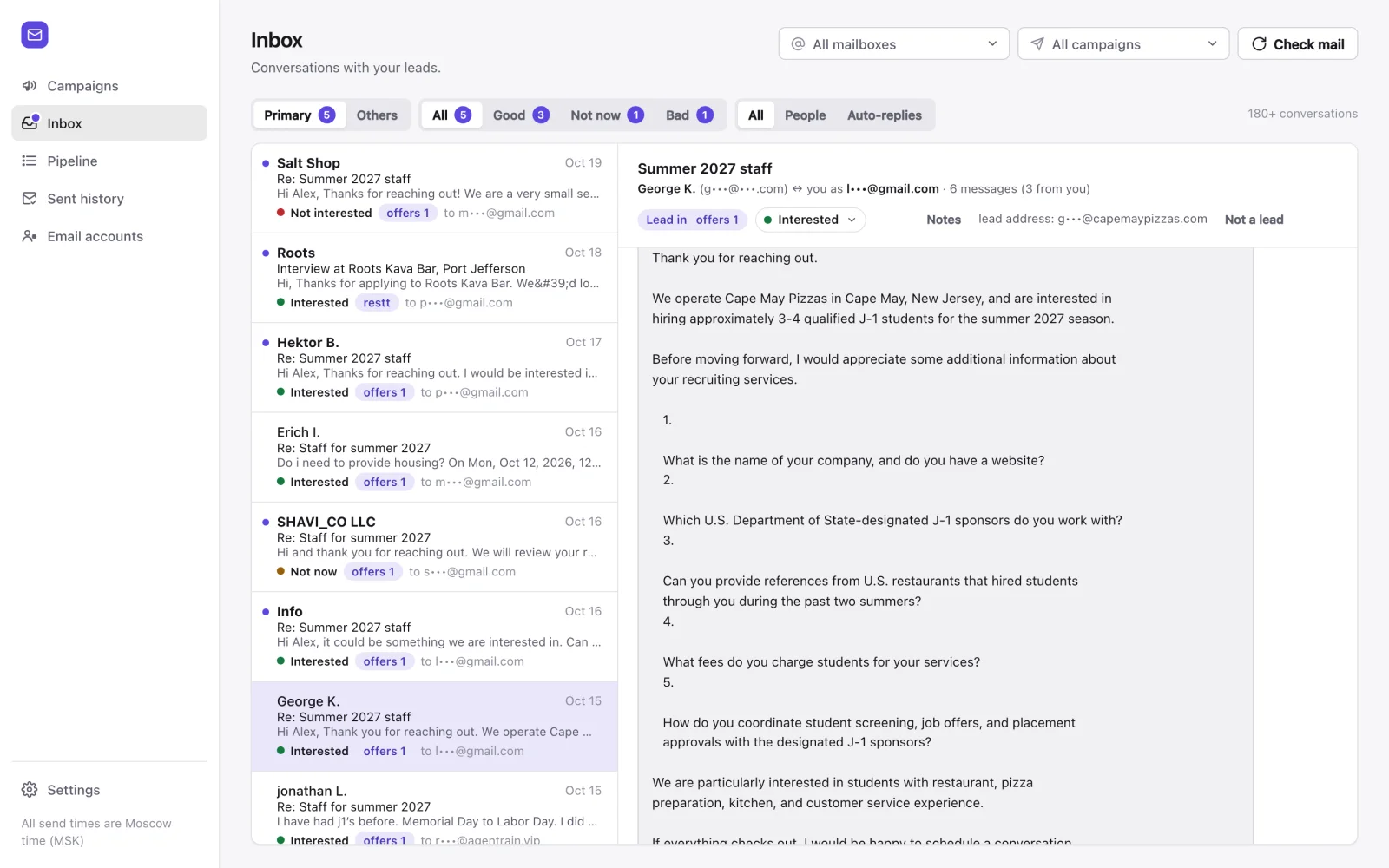Click the purple mail app logo

point(35,35)
